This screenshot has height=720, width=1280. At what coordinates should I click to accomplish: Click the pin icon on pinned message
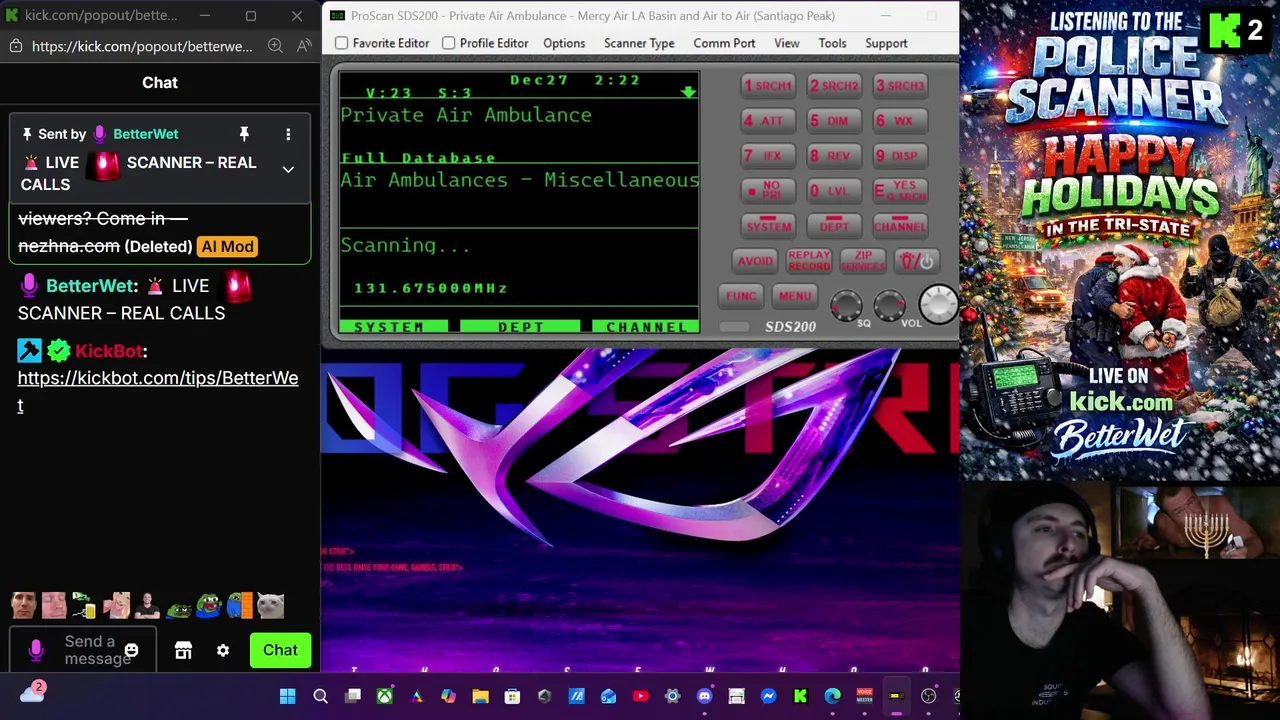[244, 134]
